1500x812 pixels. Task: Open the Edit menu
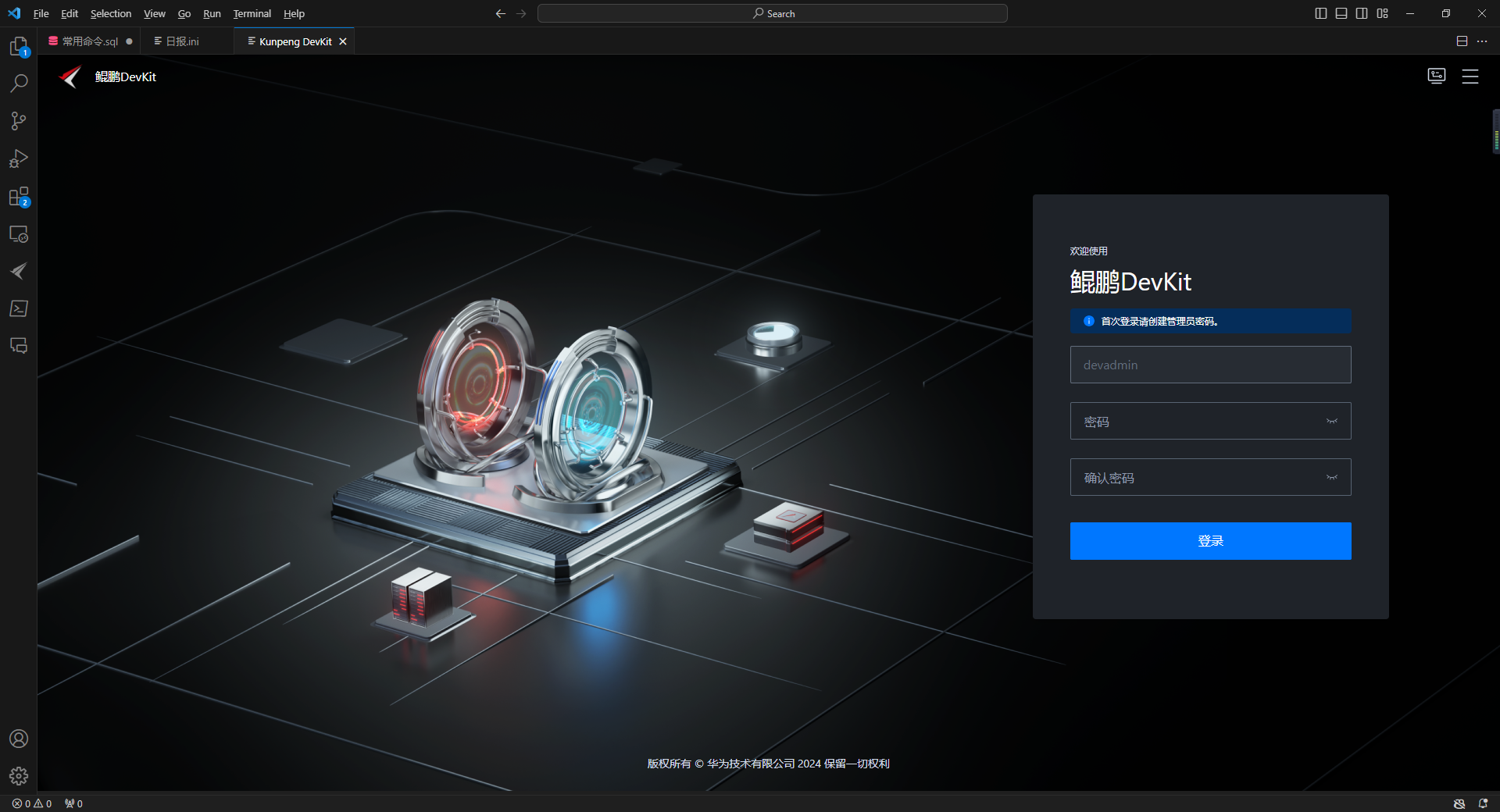click(x=70, y=13)
